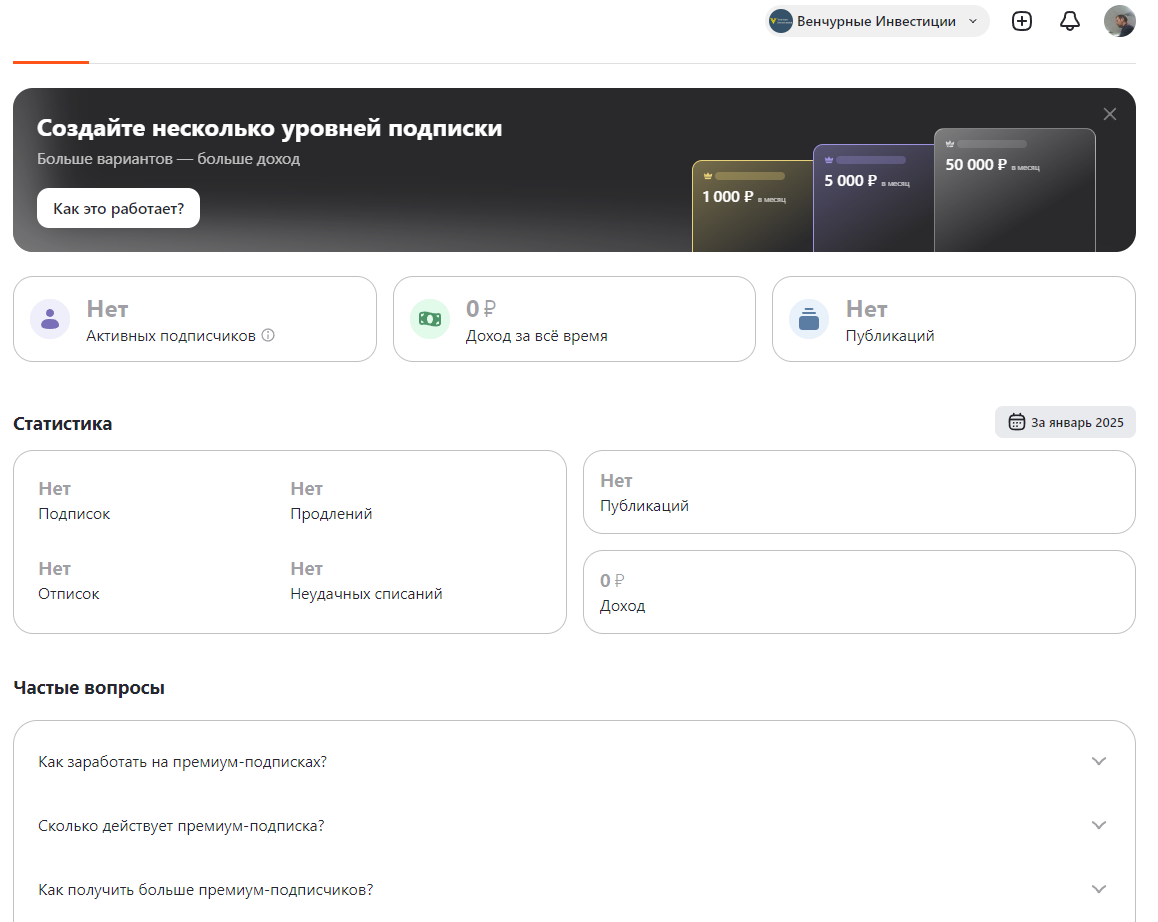Click the Публикаций statistics card under Статистика
This screenshot has height=922, width=1158.
pyautogui.click(x=859, y=492)
